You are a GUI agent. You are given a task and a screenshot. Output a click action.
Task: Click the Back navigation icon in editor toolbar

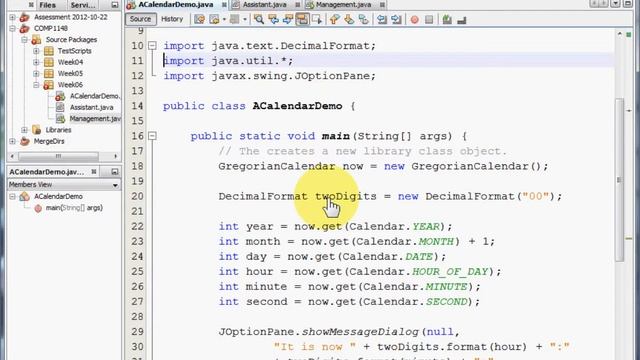pyautogui.click(x=214, y=19)
